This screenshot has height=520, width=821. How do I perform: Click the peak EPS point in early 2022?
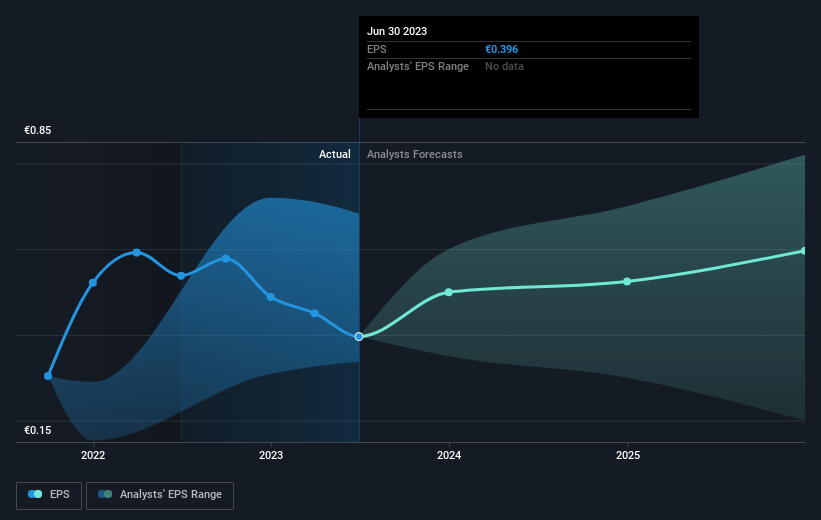pyautogui.click(x=137, y=252)
